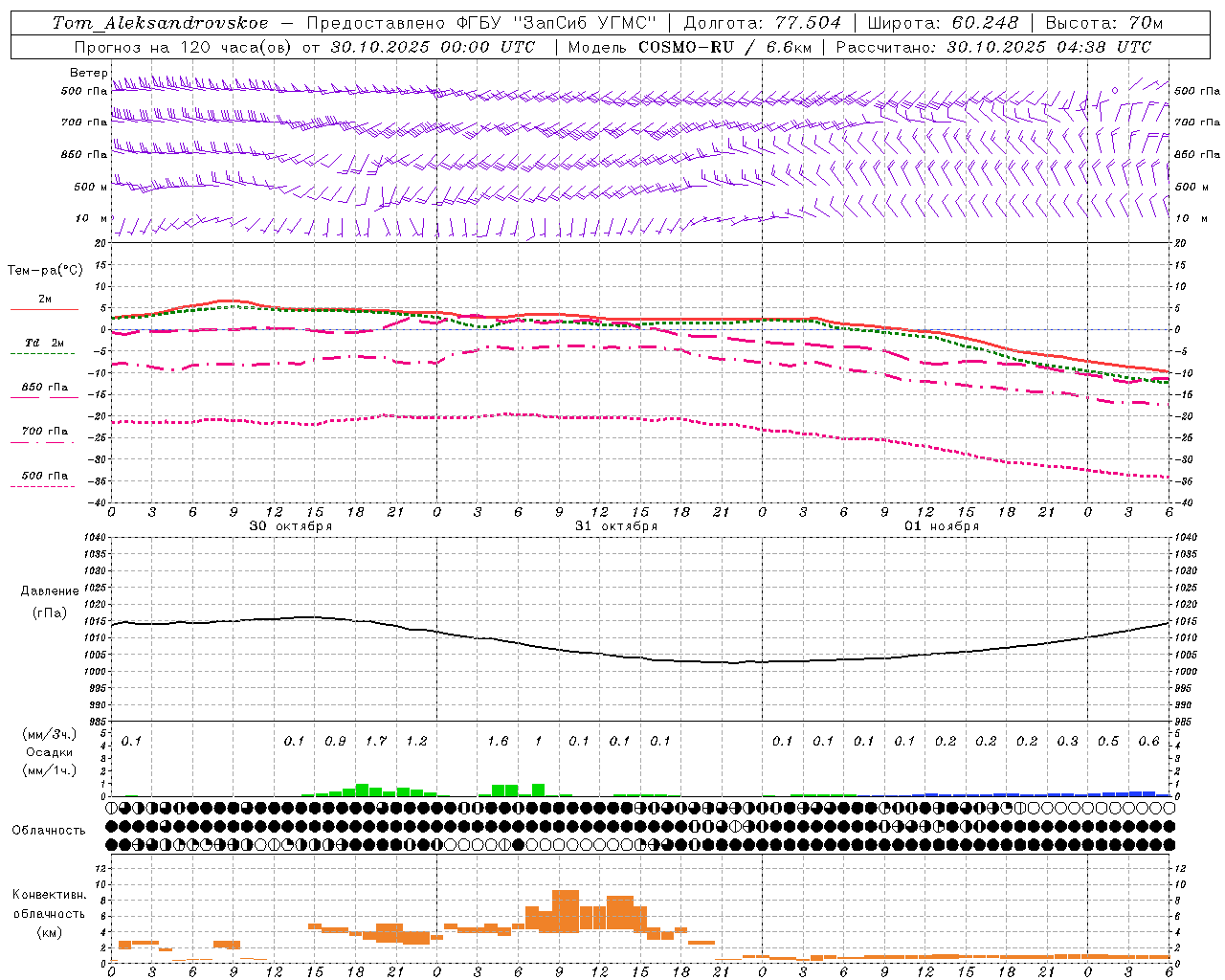Click the date label 31 октября
The height and width of the screenshot is (980, 1225).
(x=616, y=526)
